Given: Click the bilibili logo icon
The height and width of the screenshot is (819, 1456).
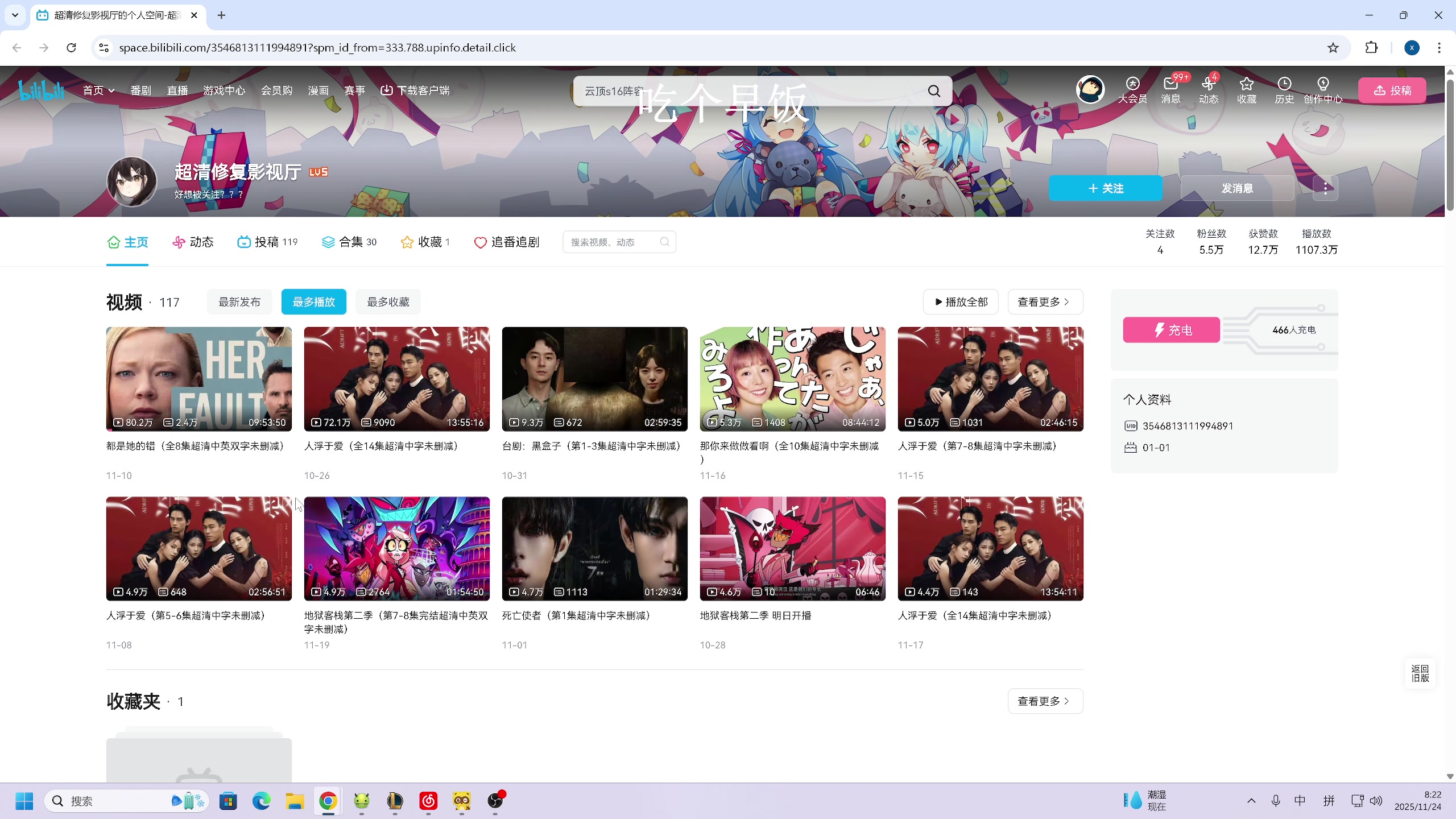Looking at the screenshot, I should pyautogui.click(x=41, y=90).
